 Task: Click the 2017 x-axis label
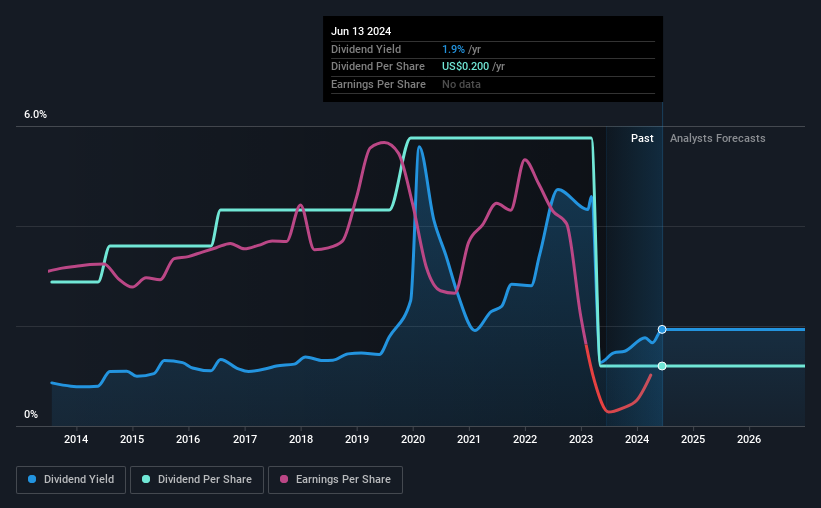click(x=245, y=439)
